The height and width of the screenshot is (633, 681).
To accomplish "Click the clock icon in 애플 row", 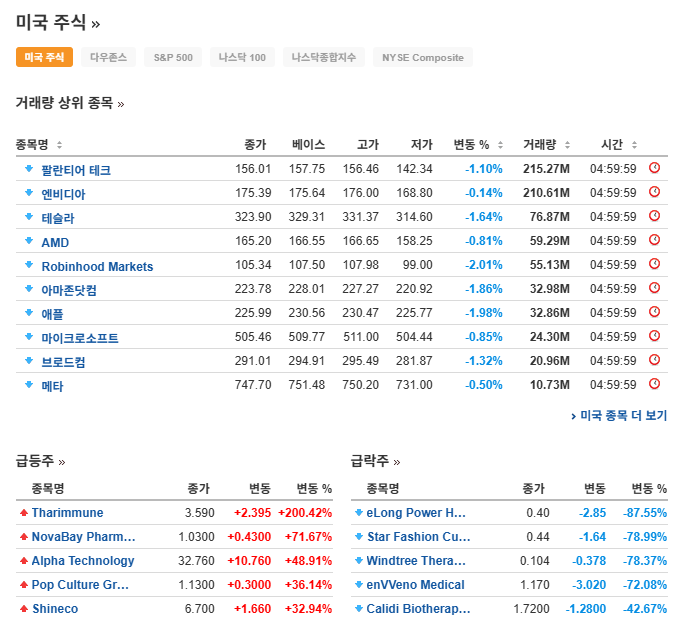I will [x=655, y=312].
